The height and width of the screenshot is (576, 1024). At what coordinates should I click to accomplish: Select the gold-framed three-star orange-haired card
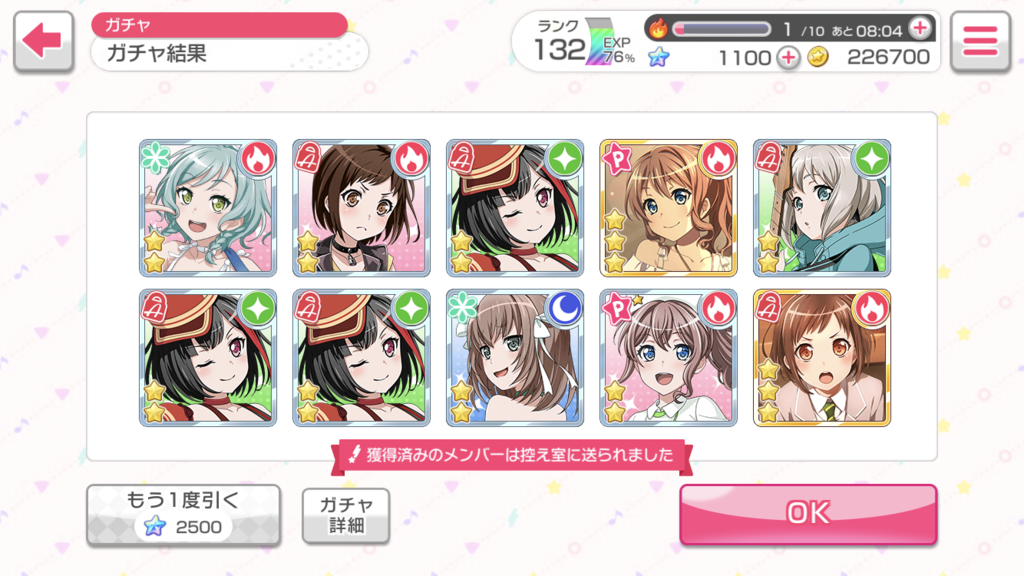tap(668, 208)
